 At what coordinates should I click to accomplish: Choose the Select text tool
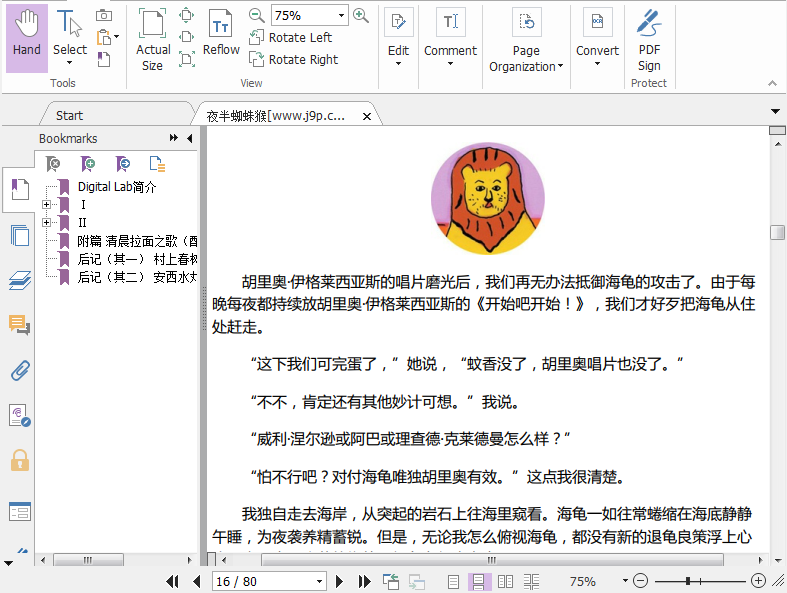[x=70, y=38]
